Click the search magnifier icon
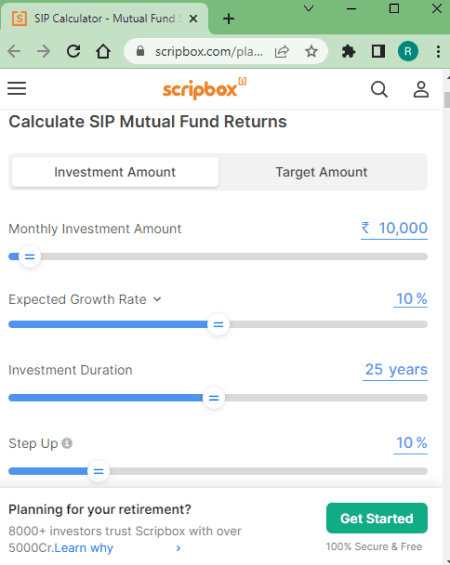This screenshot has width=450, height=565. (379, 89)
